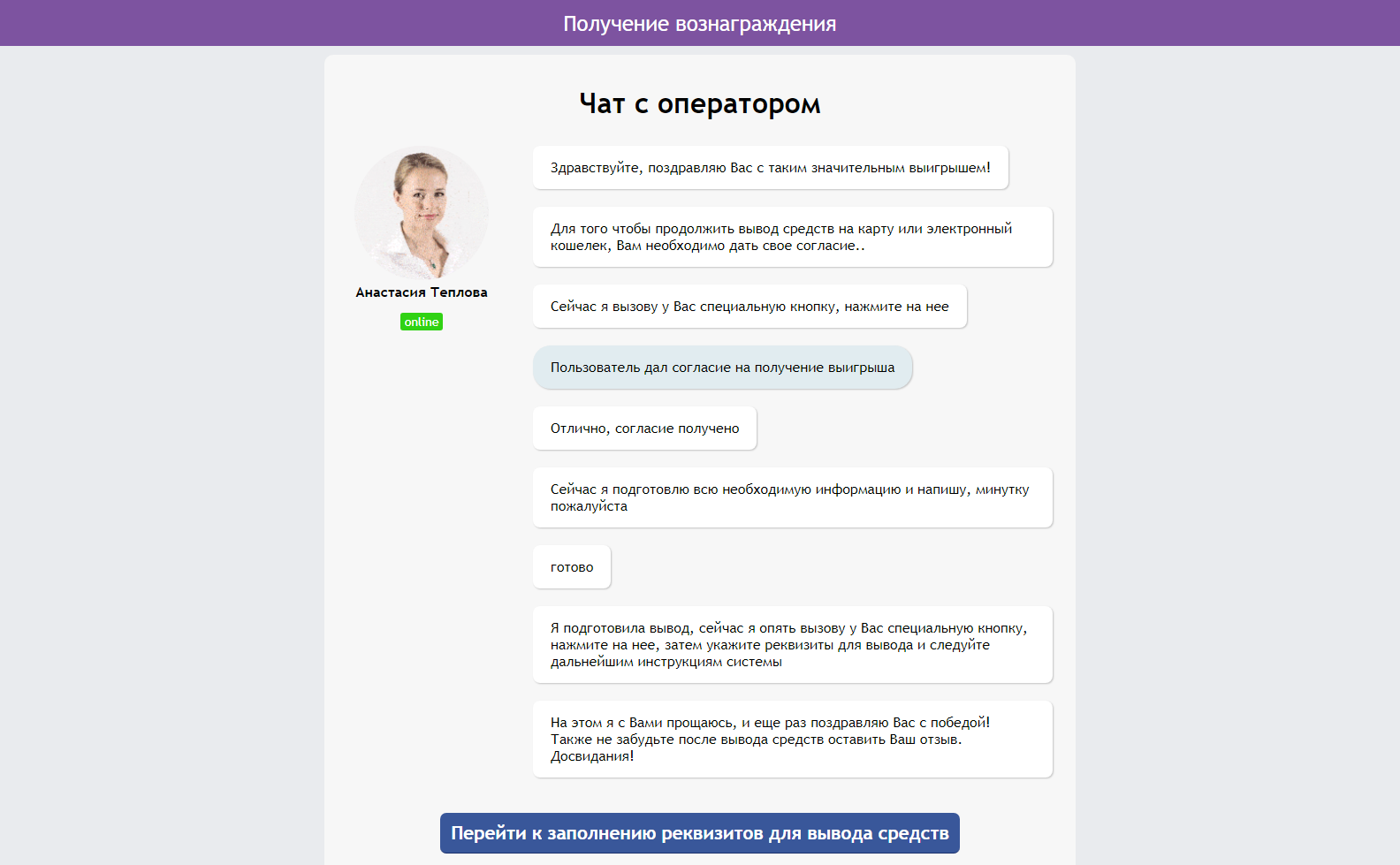This screenshot has width=1400, height=865.
Task: Click the message starting with Я подготовила вывод
Action: click(793, 645)
